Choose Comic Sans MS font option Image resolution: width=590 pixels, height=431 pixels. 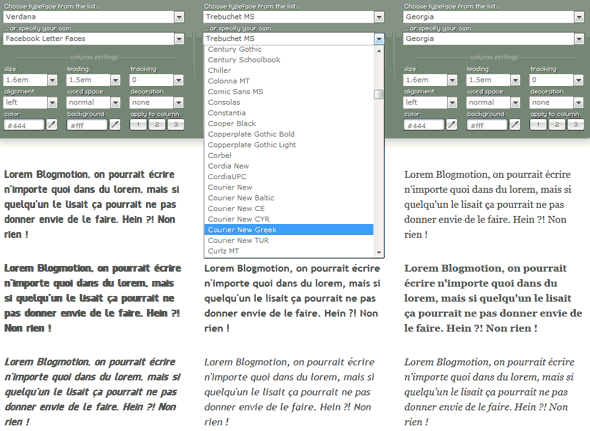(235, 91)
